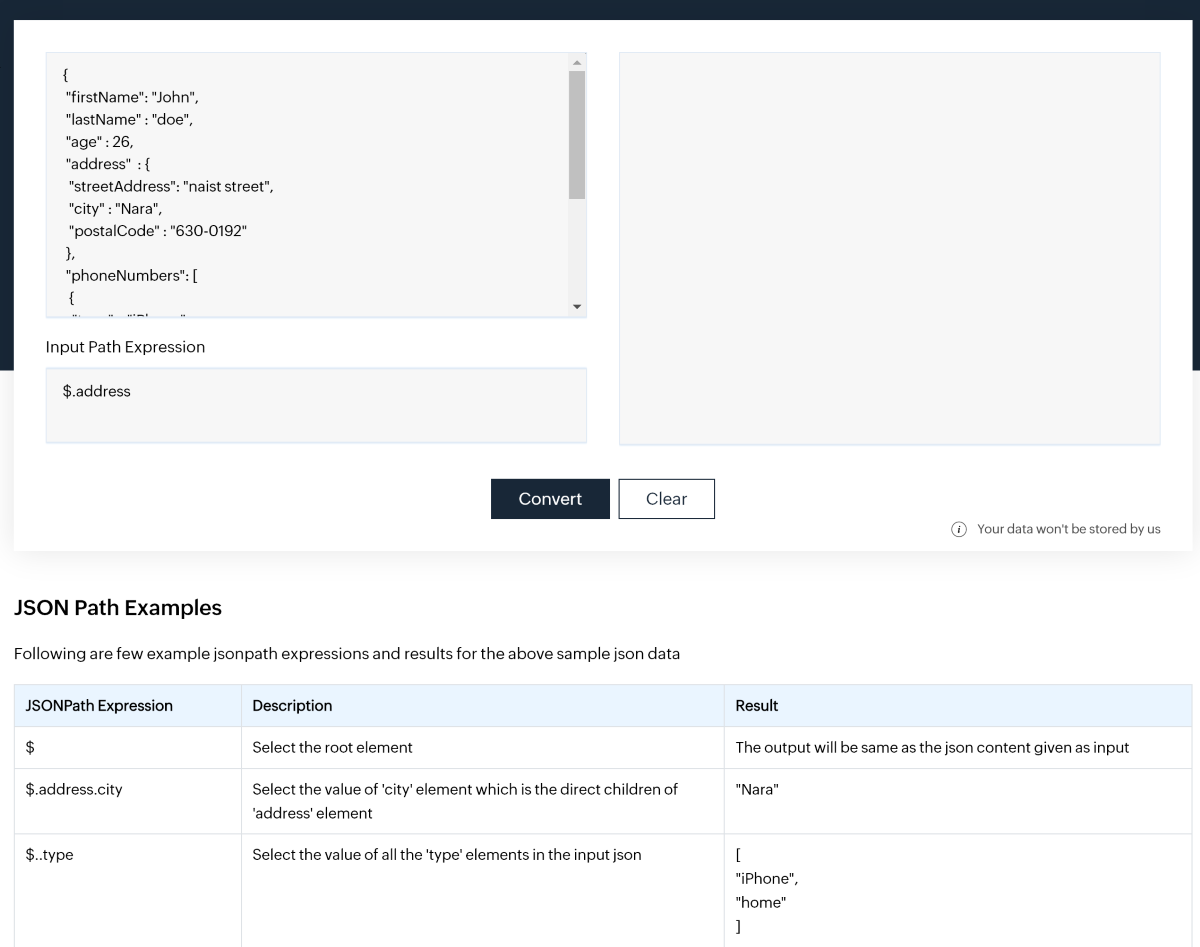Click the JSON input scrollbar up arrow

[x=577, y=62]
